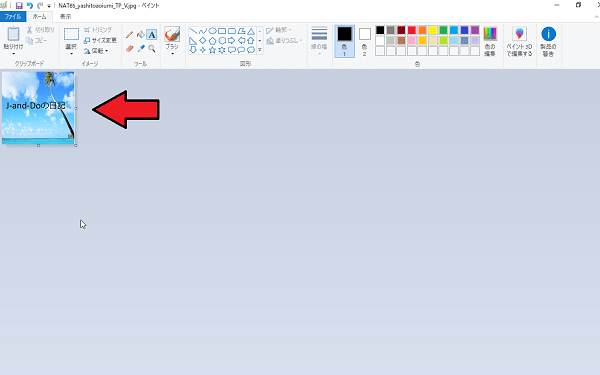Choose the Down arrow shape

193,50
